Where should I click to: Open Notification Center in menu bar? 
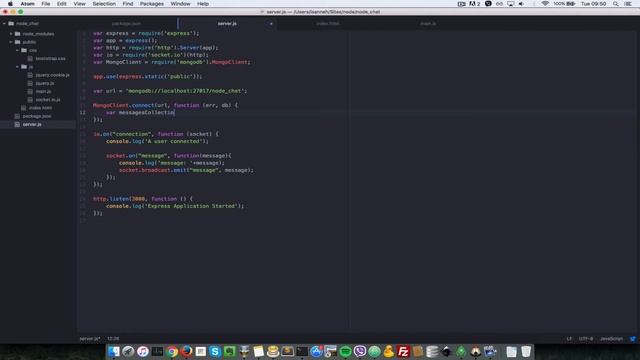click(628, 4)
